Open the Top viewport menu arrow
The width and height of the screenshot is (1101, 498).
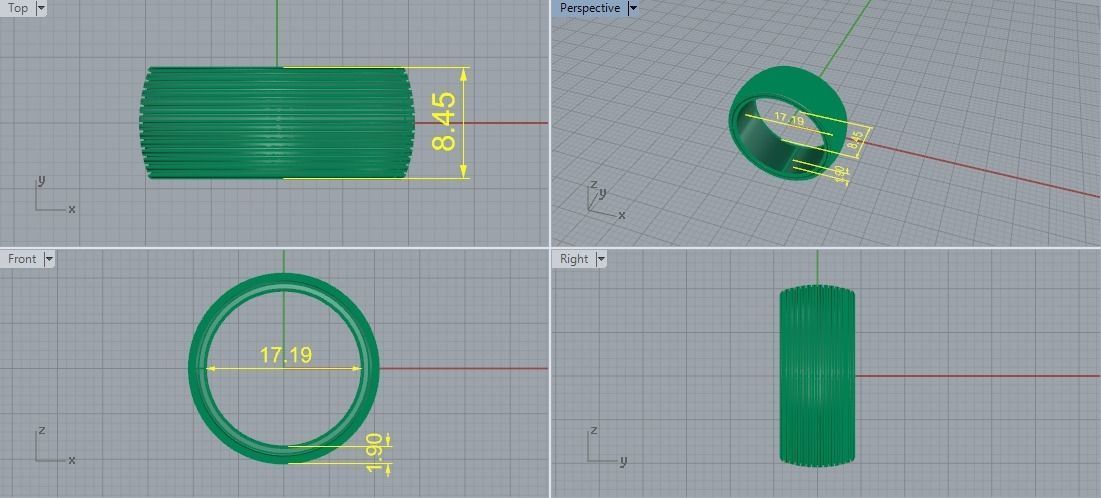pos(40,8)
